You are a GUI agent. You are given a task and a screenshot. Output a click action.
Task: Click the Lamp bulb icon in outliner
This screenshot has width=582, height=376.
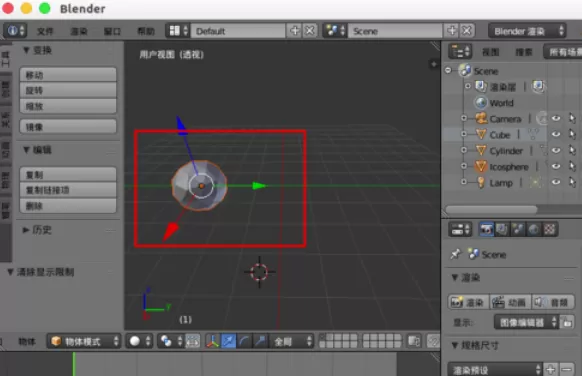[481, 182]
